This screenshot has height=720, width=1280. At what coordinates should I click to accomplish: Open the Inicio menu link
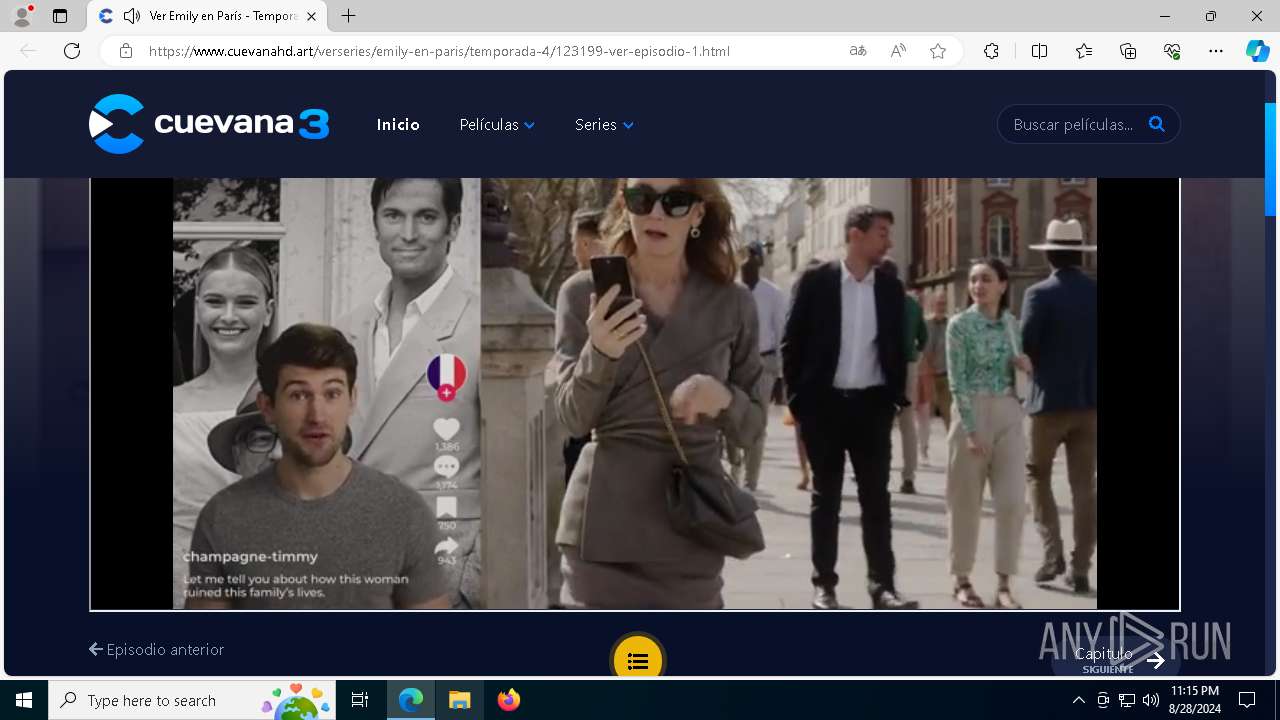click(x=398, y=125)
